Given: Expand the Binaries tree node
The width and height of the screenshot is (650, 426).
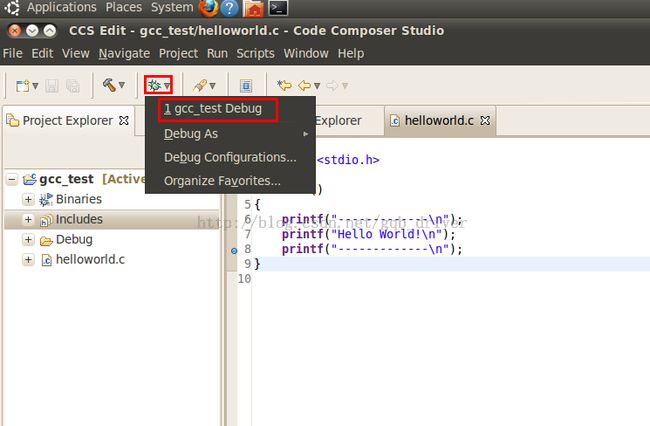Looking at the screenshot, I should click(28, 199).
